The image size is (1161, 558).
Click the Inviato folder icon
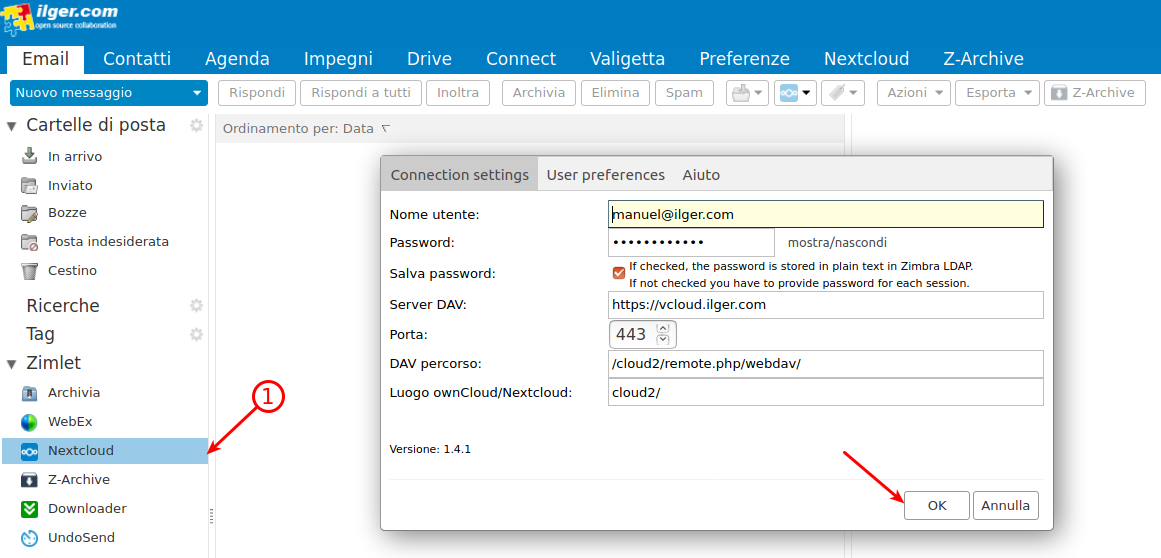30,185
